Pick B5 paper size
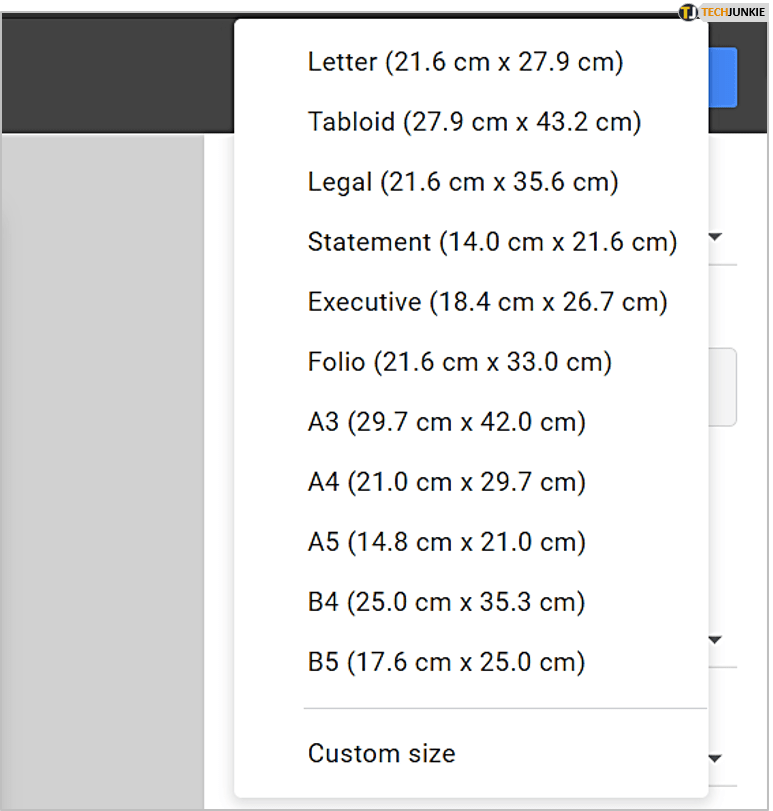The image size is (773, 811). [446, 662]
